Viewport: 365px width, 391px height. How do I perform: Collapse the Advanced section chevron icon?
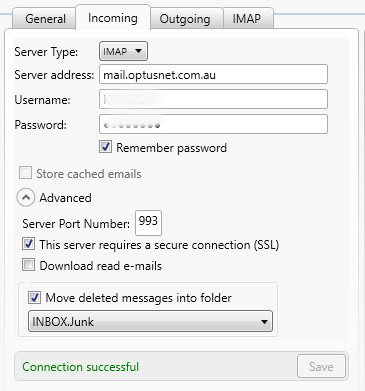coord(26,198)
